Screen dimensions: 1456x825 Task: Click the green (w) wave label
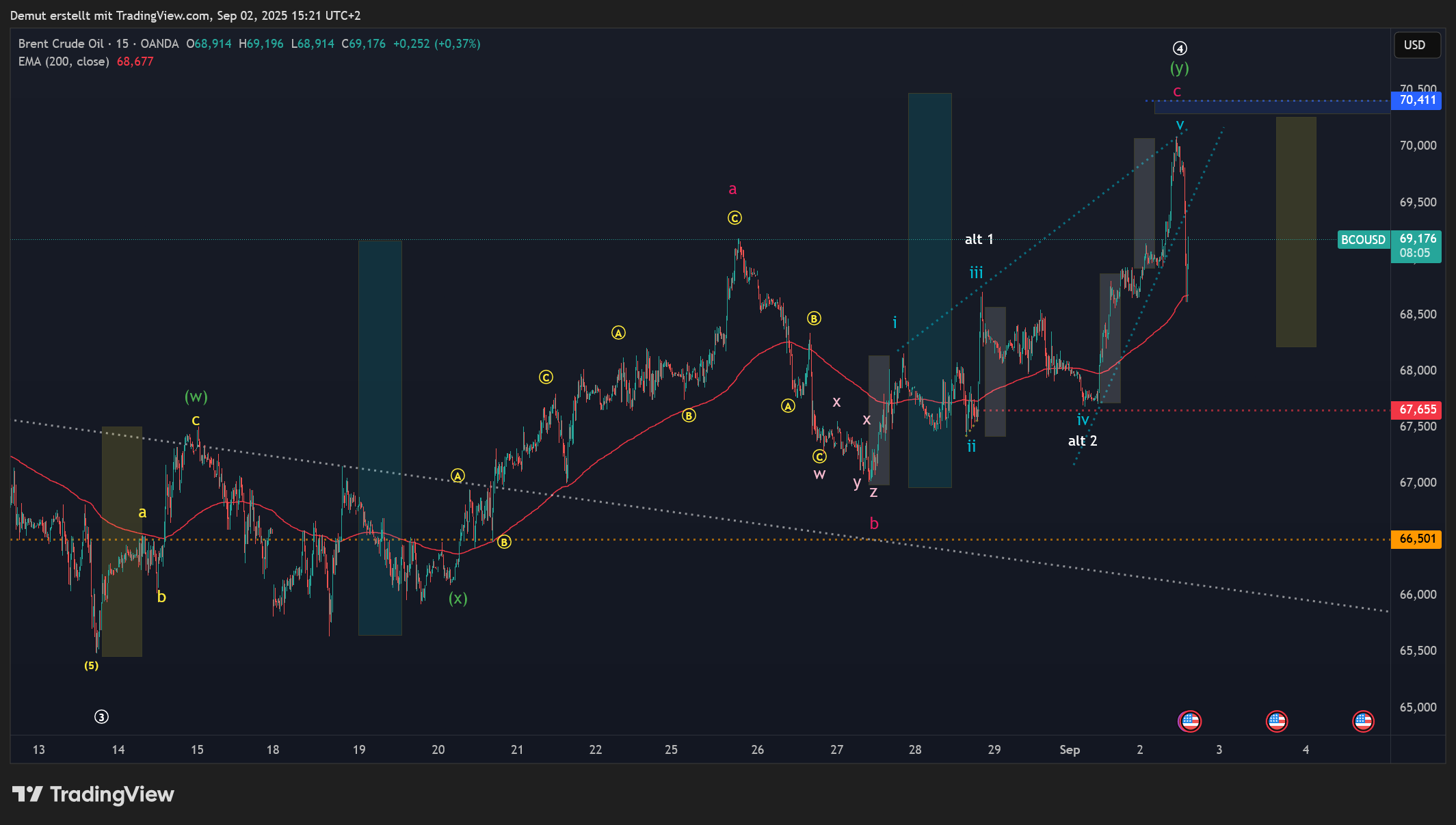coord(196,396)
